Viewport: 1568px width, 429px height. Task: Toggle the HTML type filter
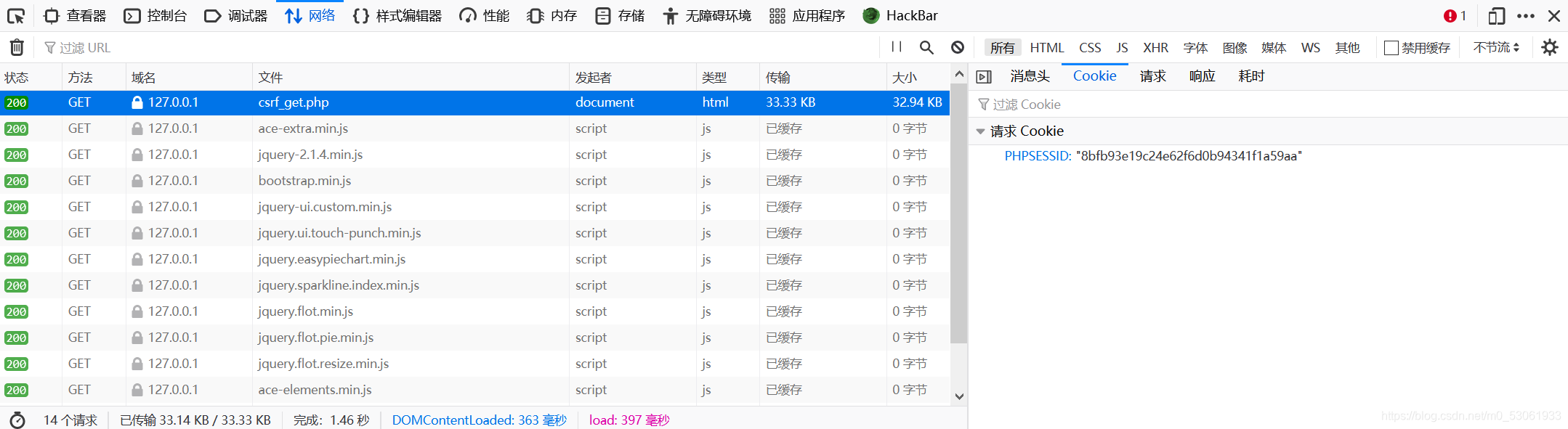1047,47
